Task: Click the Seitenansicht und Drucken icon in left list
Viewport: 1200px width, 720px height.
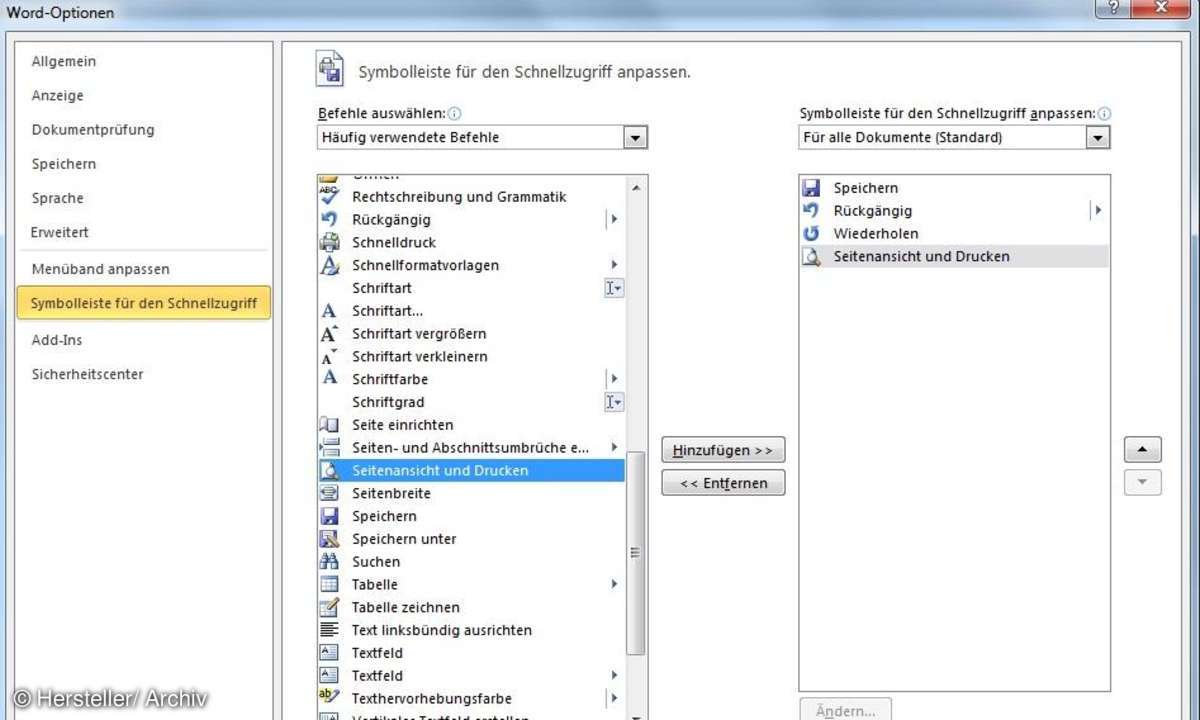Action: point(329,470)
